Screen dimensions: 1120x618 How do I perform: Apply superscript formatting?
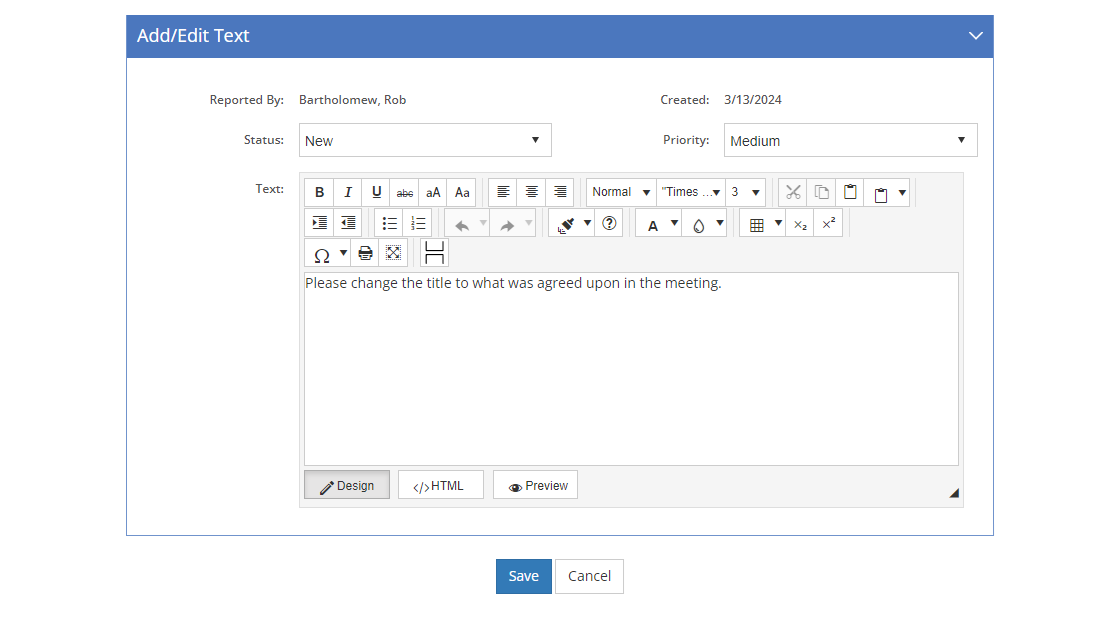pos(829,223)
